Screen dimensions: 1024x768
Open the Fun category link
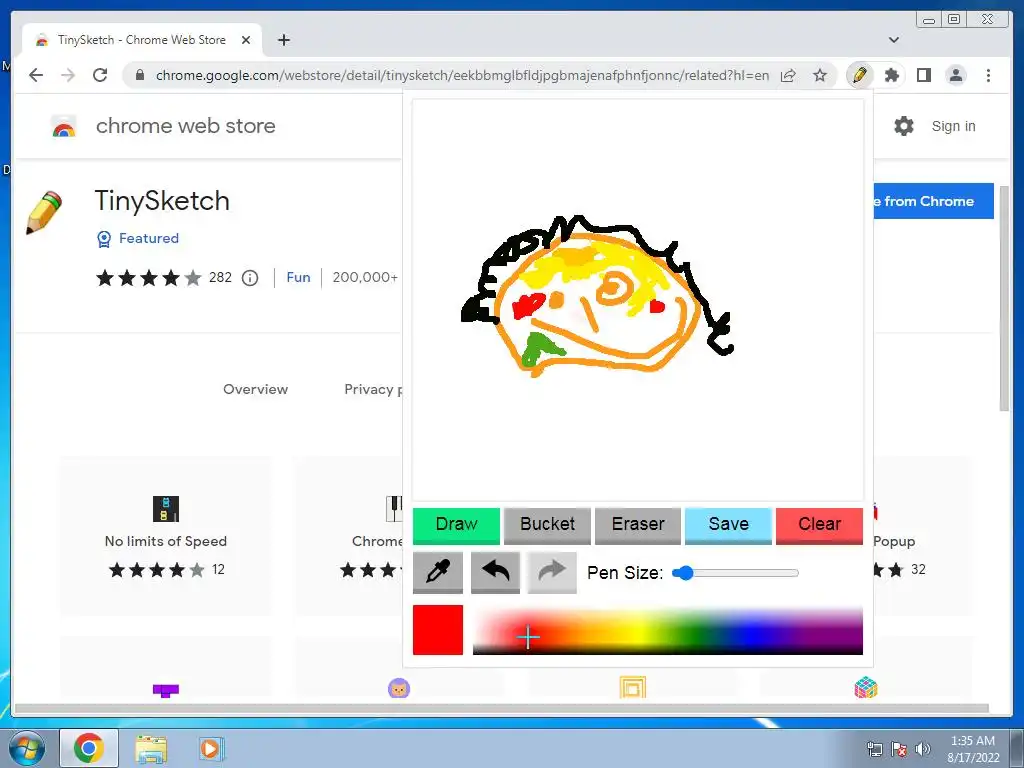[x=298, y=278]
